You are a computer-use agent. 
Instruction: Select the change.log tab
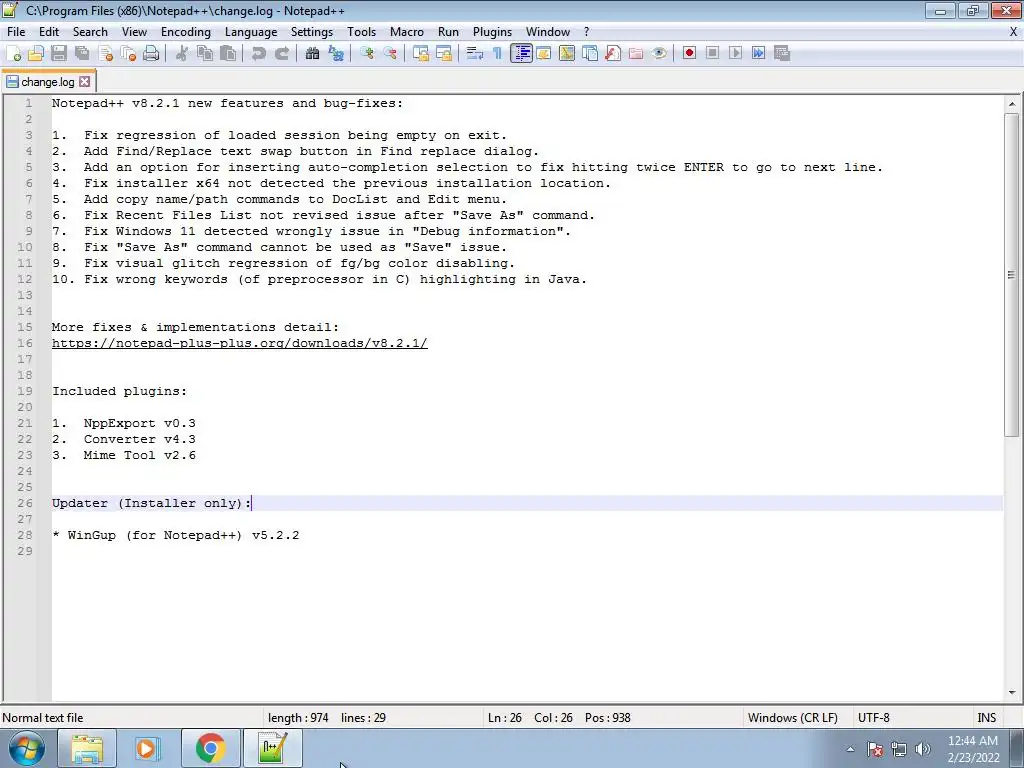pos(48,82)
